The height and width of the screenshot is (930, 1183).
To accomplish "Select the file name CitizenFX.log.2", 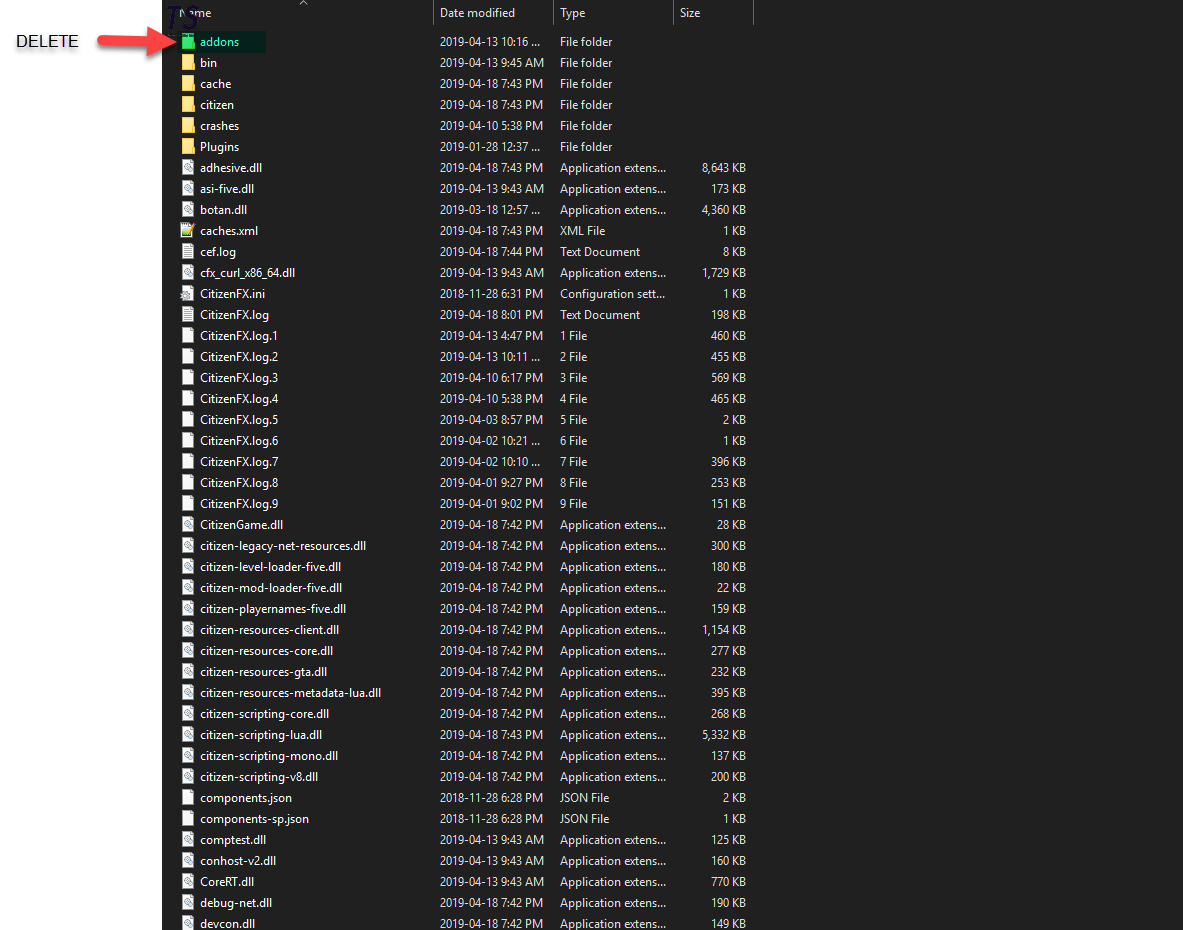I will [239, 357].
